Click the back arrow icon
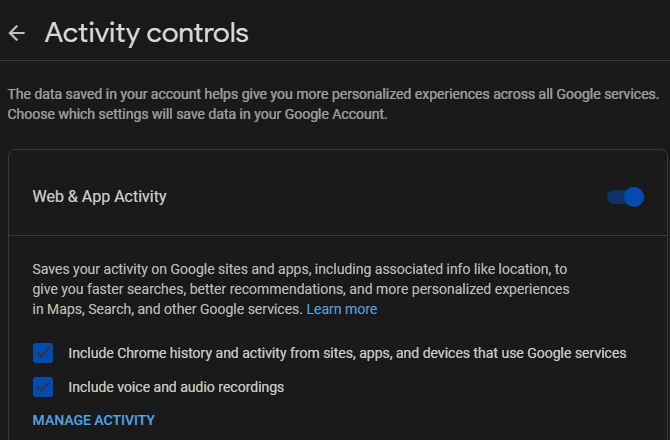Viewport: 670px width, 440px height. click(x=16, y=33)
